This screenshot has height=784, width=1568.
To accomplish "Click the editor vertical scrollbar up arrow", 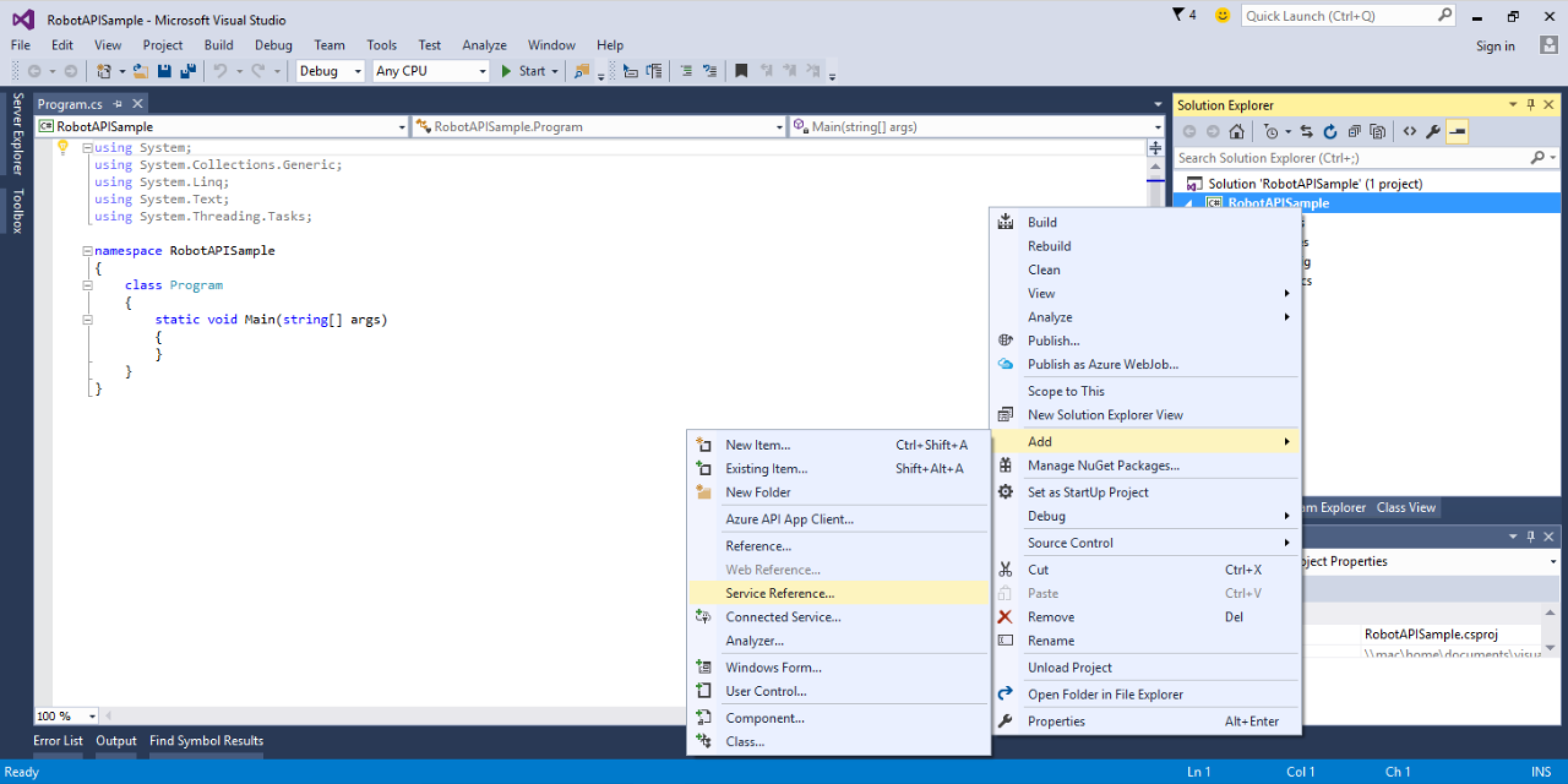I will click(1155, 167).
